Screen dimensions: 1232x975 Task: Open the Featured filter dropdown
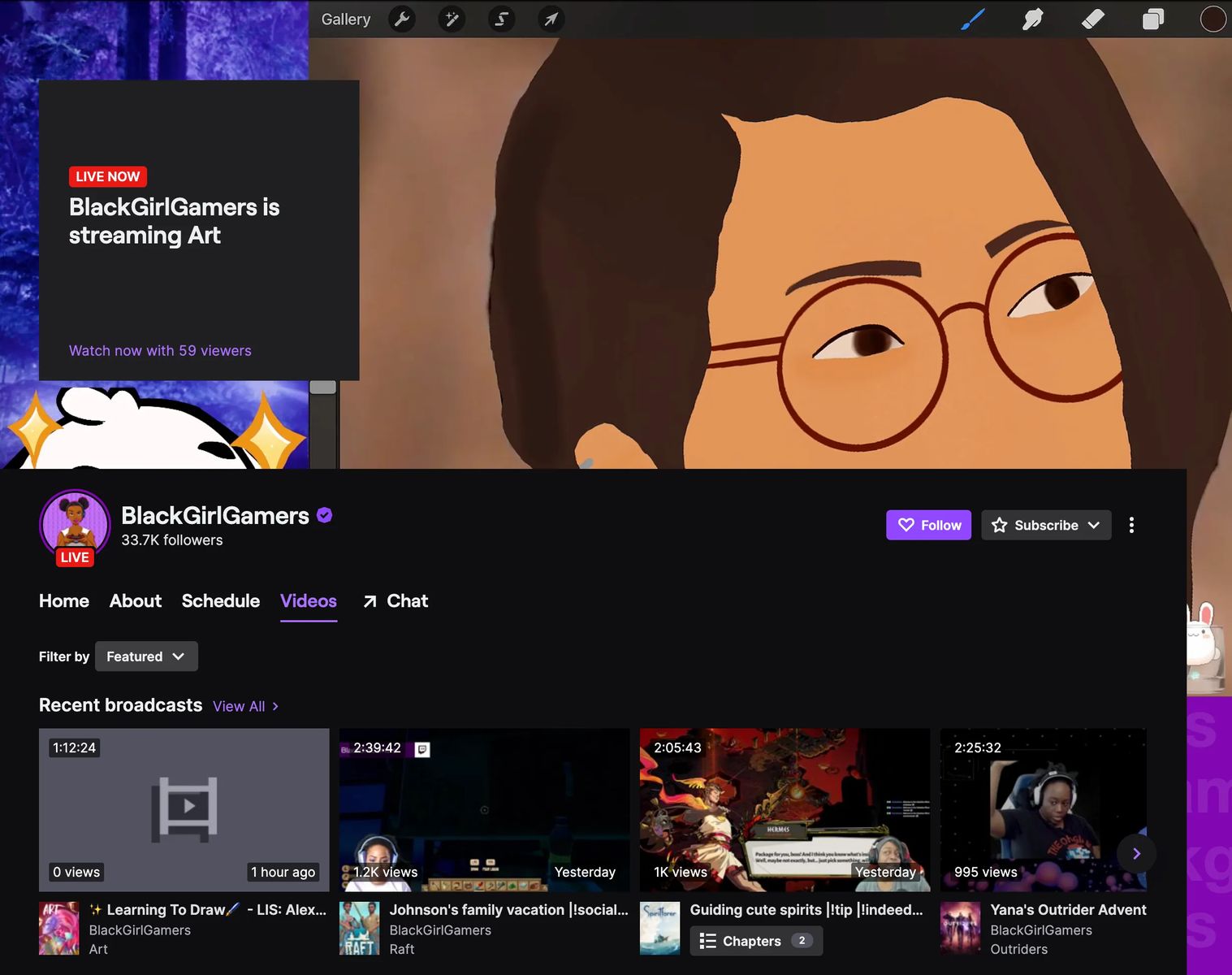pyautogui.click(x=146, y=656)
